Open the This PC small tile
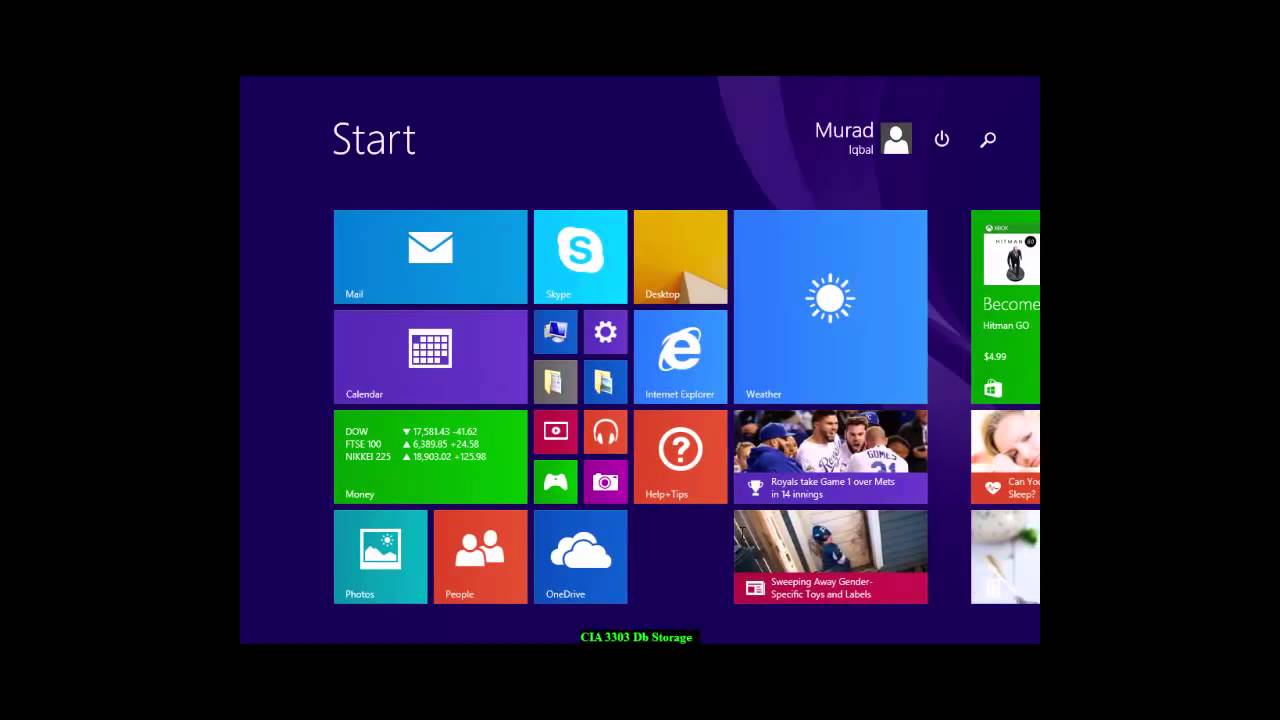 click(555, 332)
